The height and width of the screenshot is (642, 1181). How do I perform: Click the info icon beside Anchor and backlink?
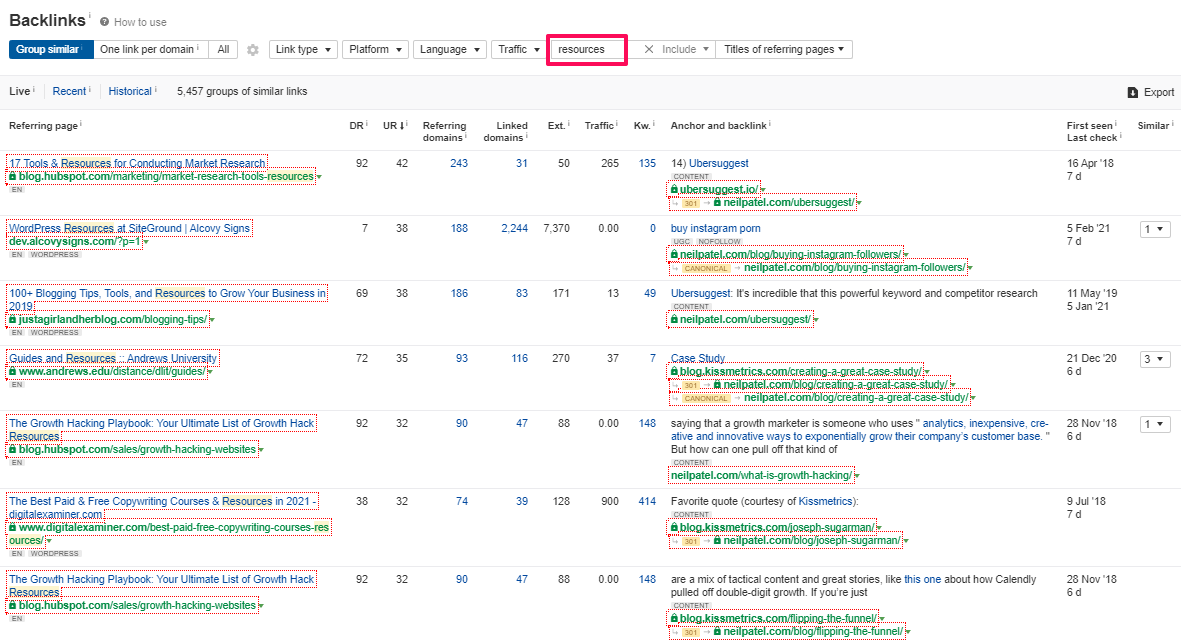[x=770, y=125]
